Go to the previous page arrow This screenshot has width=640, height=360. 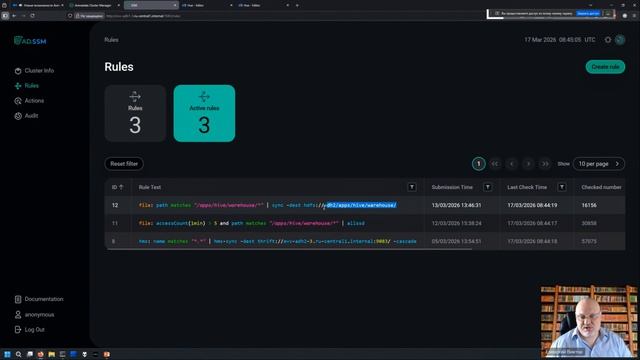[511, 164]
